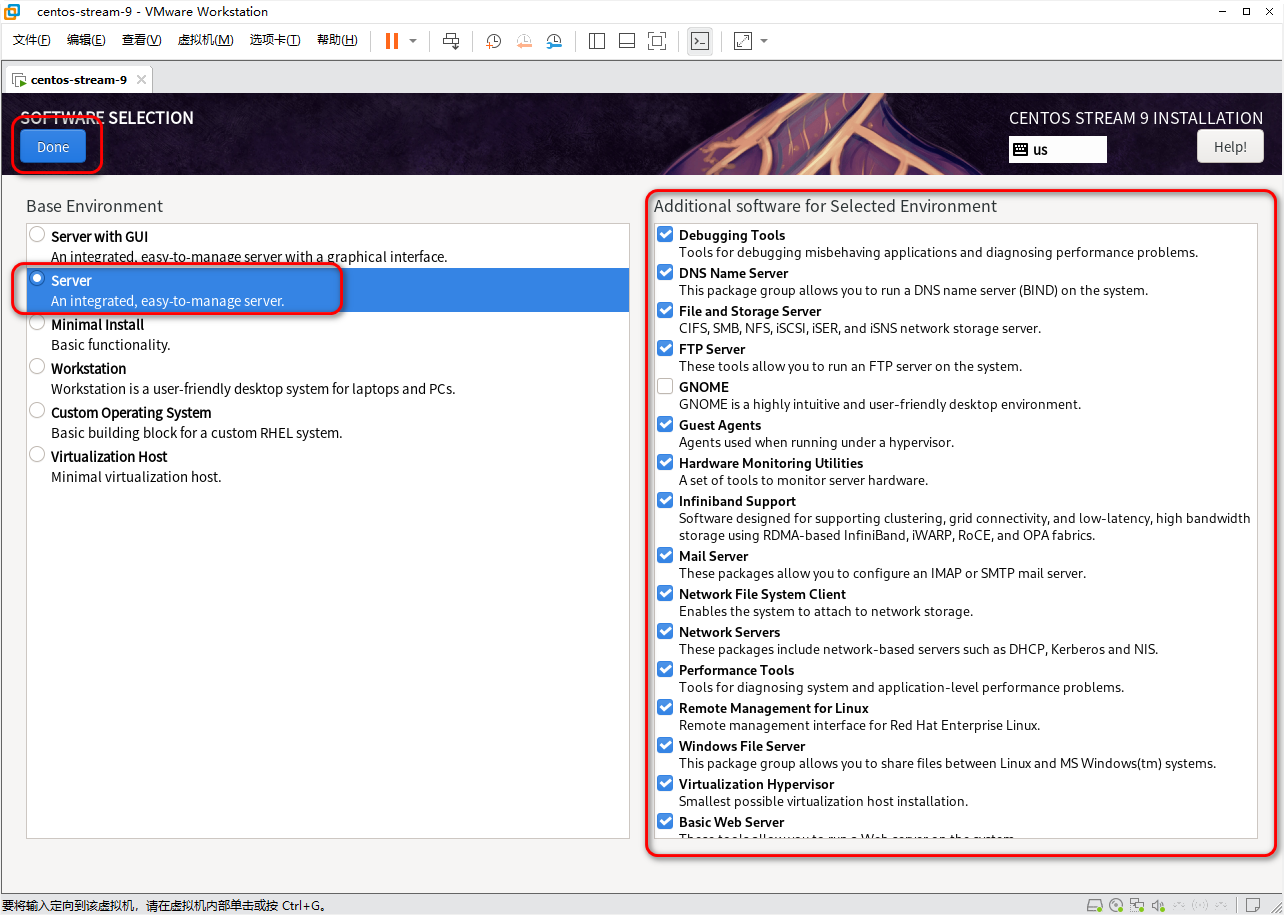Click the Done button
This screenshot has height=915, width=1284.
click(53, 147)
